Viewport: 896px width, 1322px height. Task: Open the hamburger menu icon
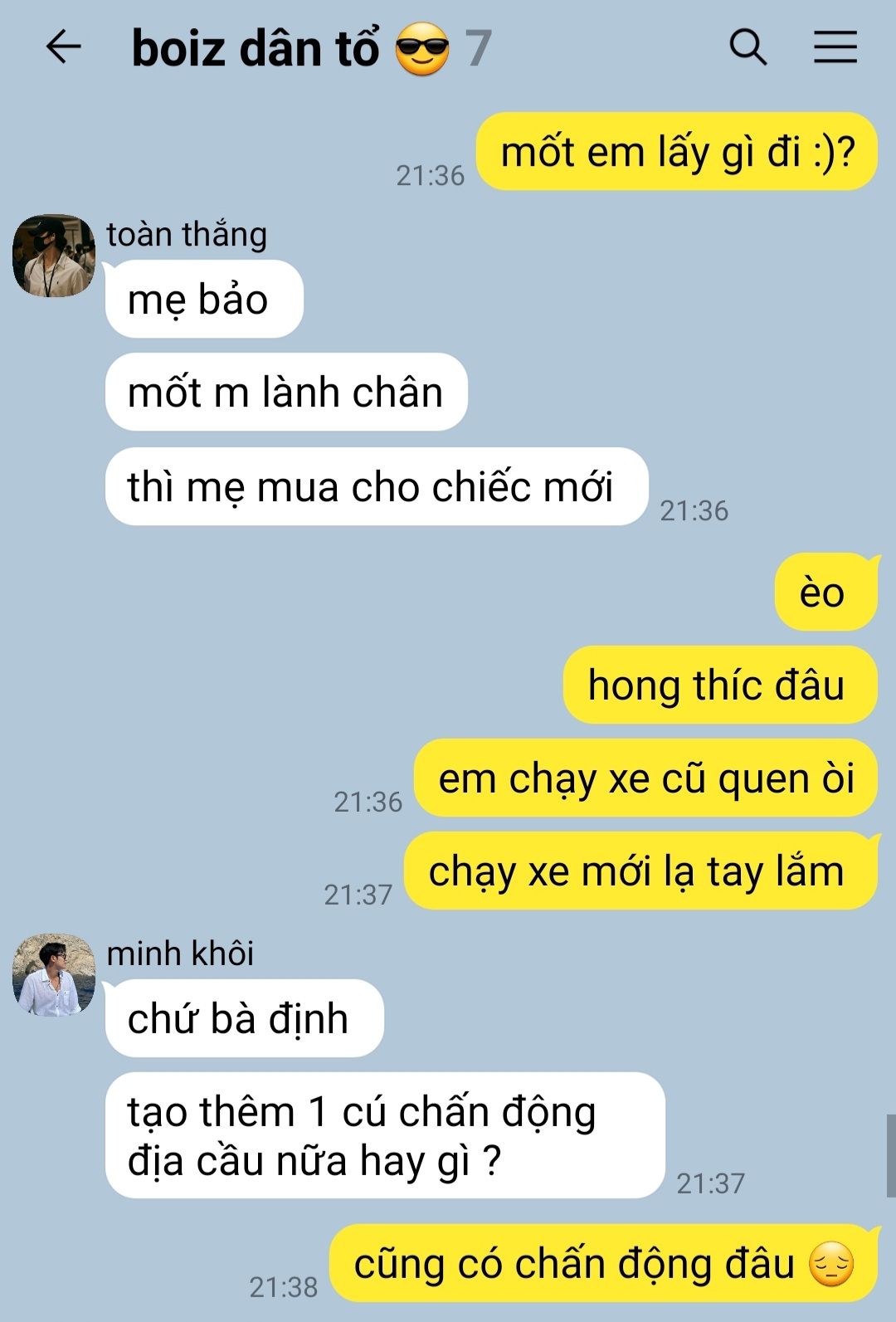[835, 47]
